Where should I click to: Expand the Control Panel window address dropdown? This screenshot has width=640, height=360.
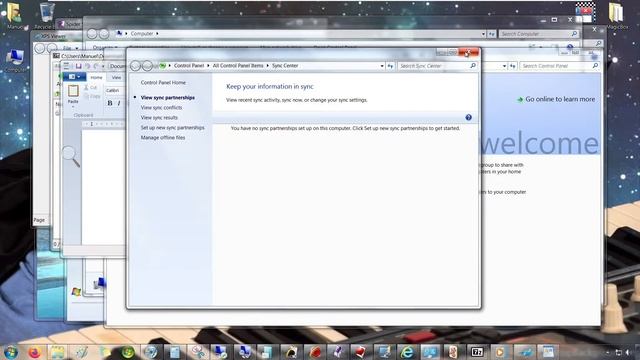(x=504, y=66)
